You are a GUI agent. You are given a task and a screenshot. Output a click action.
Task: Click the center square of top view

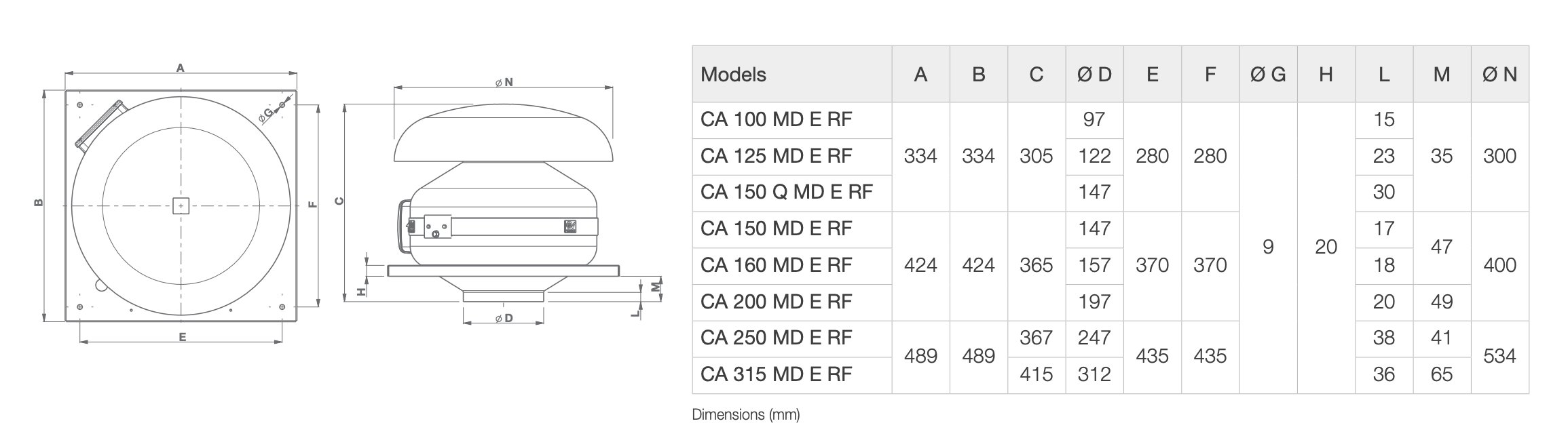coord(181,205)
